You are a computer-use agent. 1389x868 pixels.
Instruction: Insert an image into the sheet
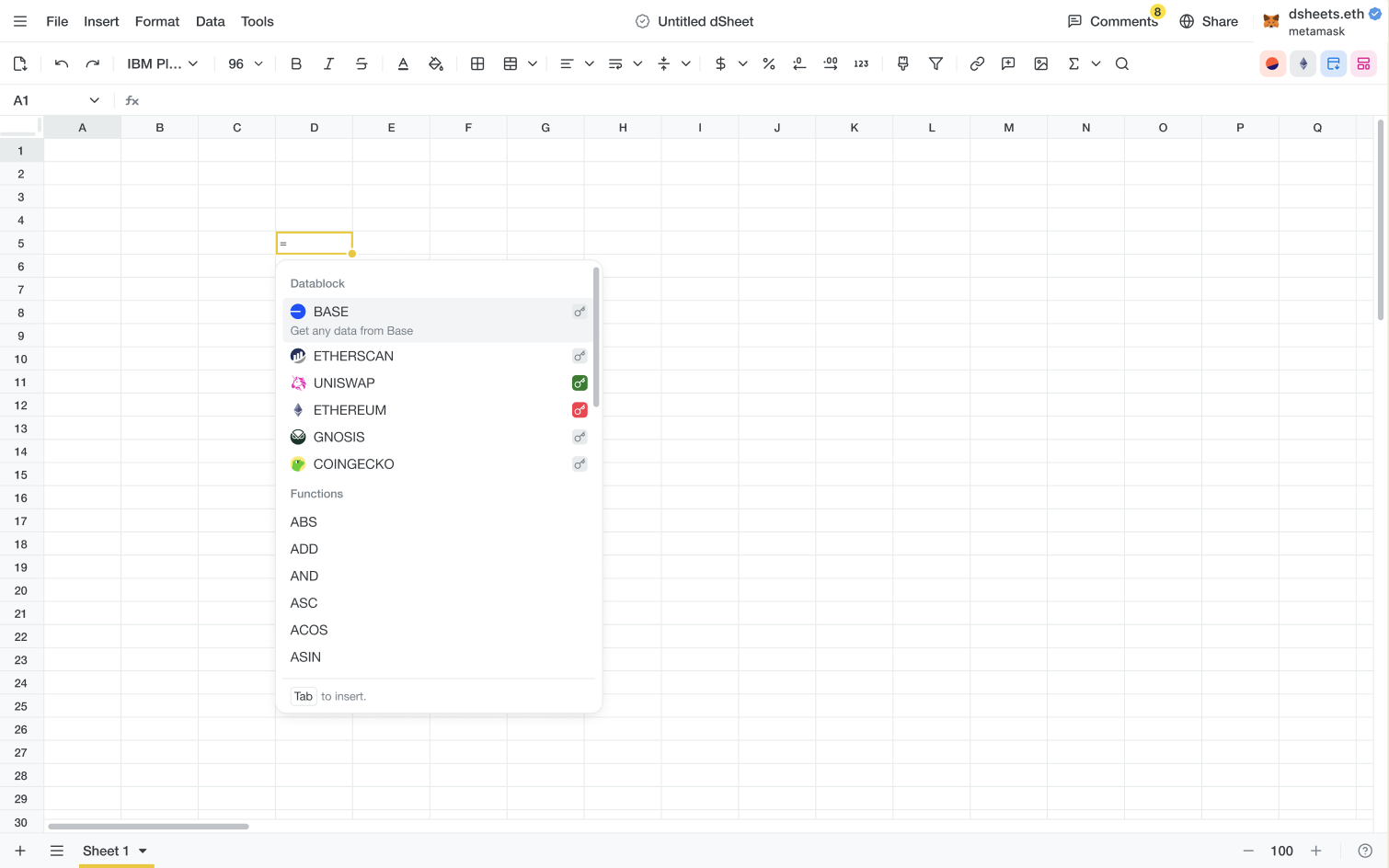(1040, 63)
